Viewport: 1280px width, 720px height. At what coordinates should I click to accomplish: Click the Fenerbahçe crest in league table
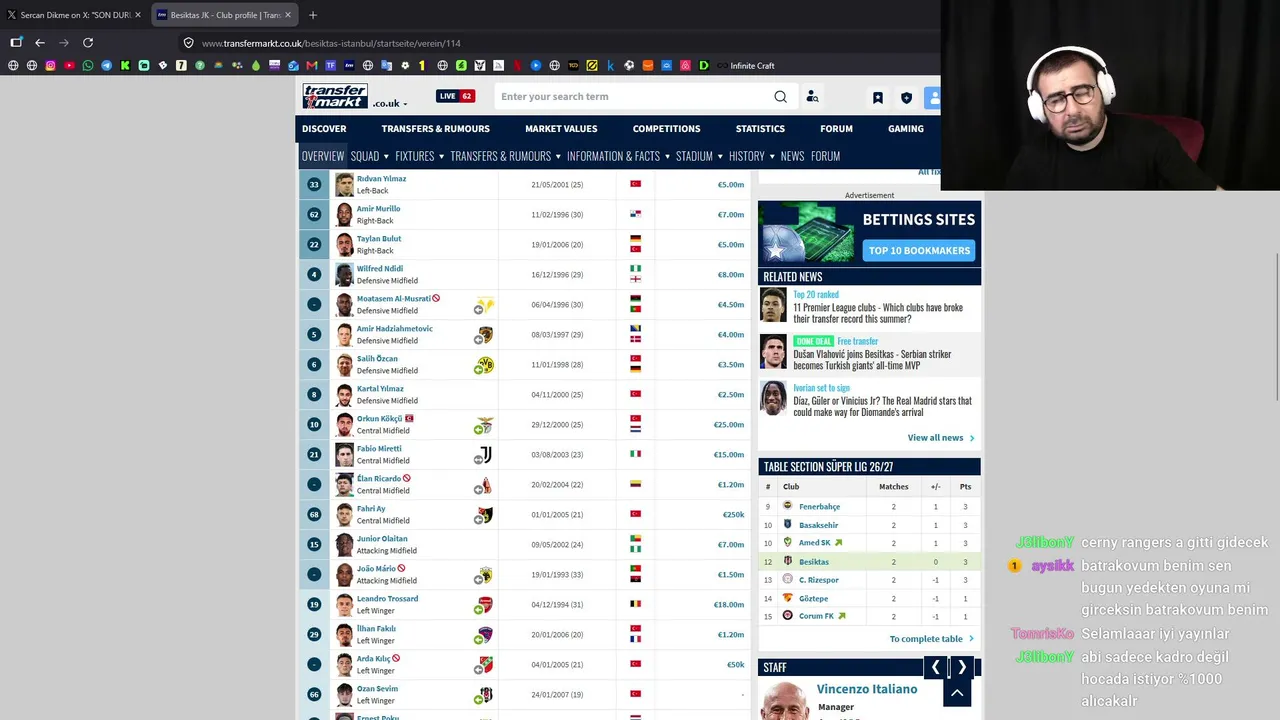click(787, 506)
